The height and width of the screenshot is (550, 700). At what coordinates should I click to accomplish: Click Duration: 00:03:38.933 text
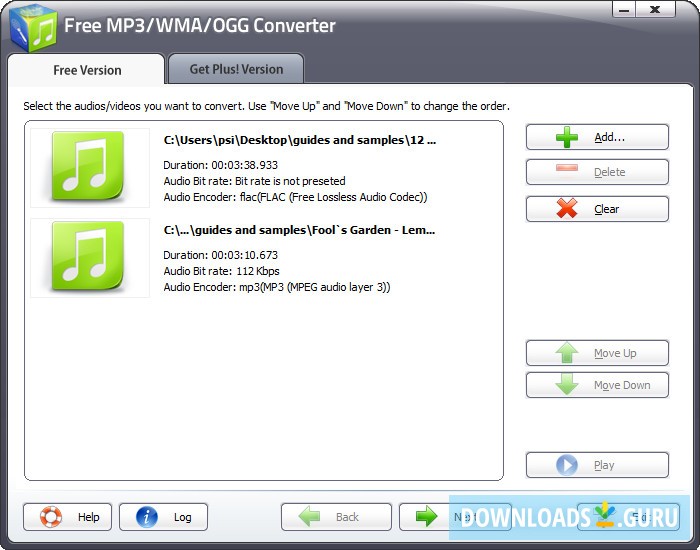point(221,165)
